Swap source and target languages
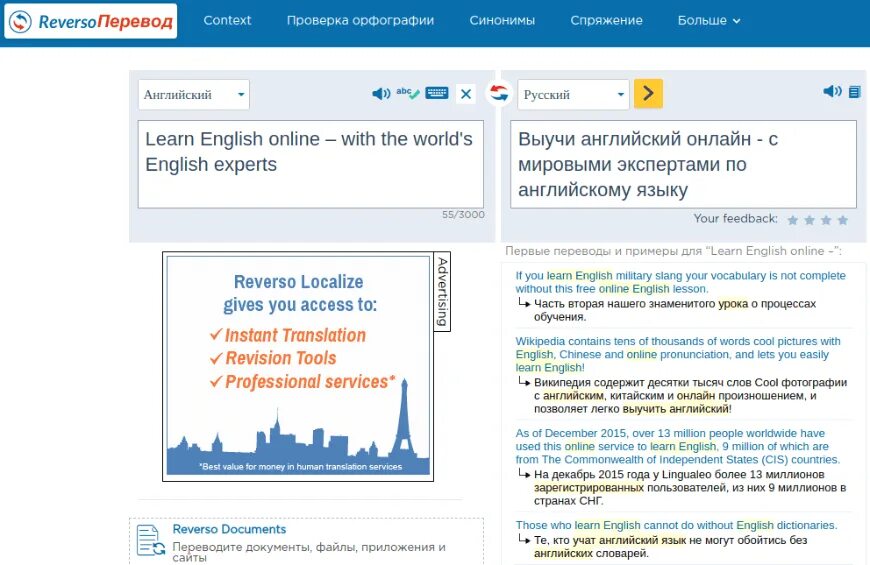The width and height of the screenshot is (870, 565). tap(498, 93)
